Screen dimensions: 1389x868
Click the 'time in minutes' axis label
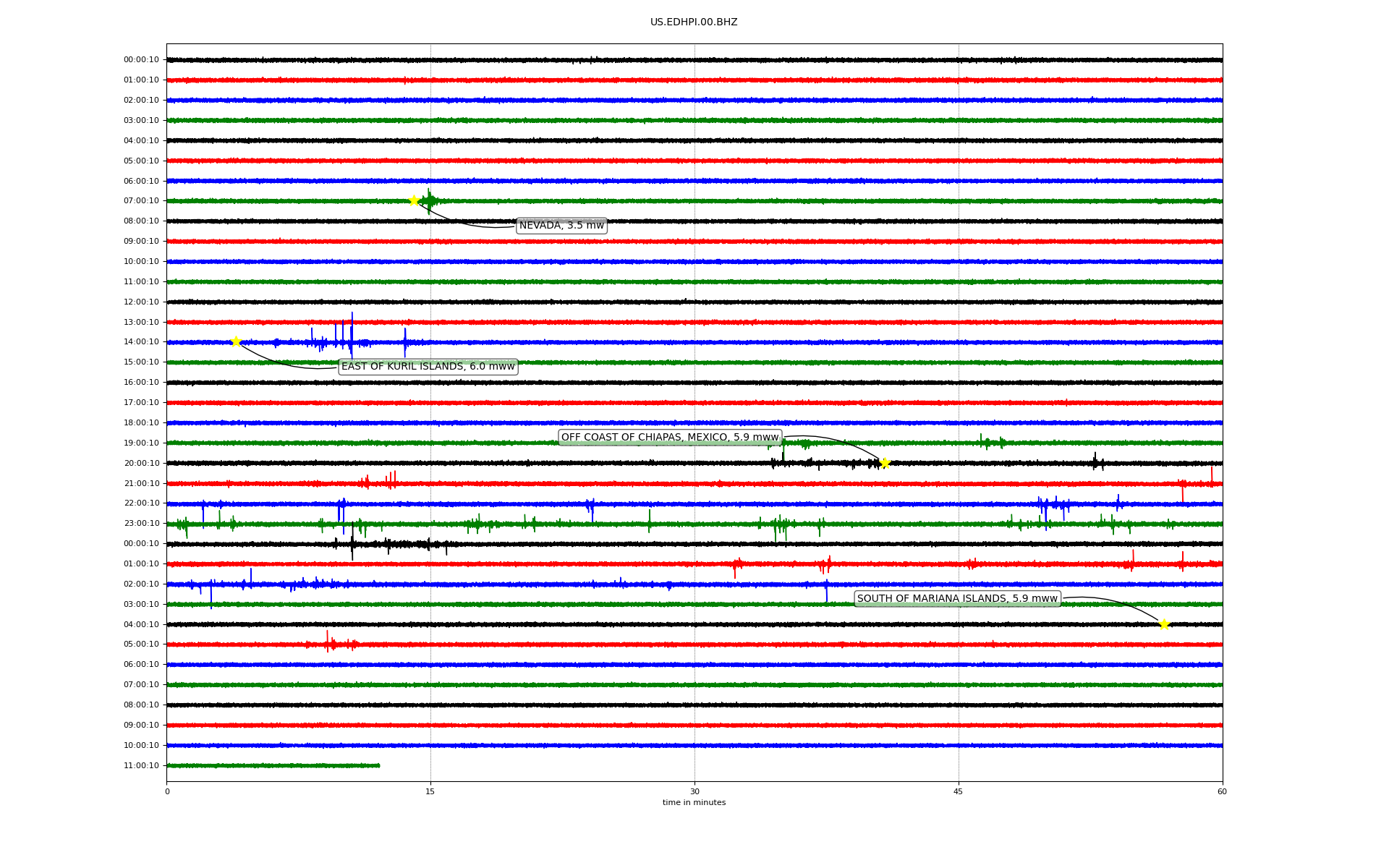[694, 802]
